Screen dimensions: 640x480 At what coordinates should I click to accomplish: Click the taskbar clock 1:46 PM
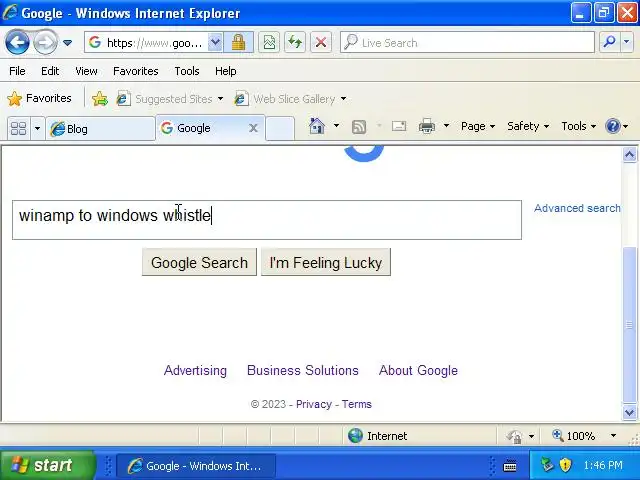[603, 465]
